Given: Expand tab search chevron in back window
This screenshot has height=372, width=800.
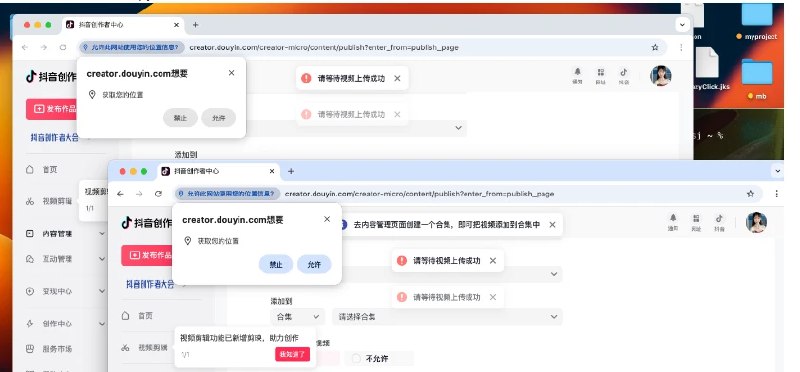Looking at the screenshot, I should [x=682, y=24].
